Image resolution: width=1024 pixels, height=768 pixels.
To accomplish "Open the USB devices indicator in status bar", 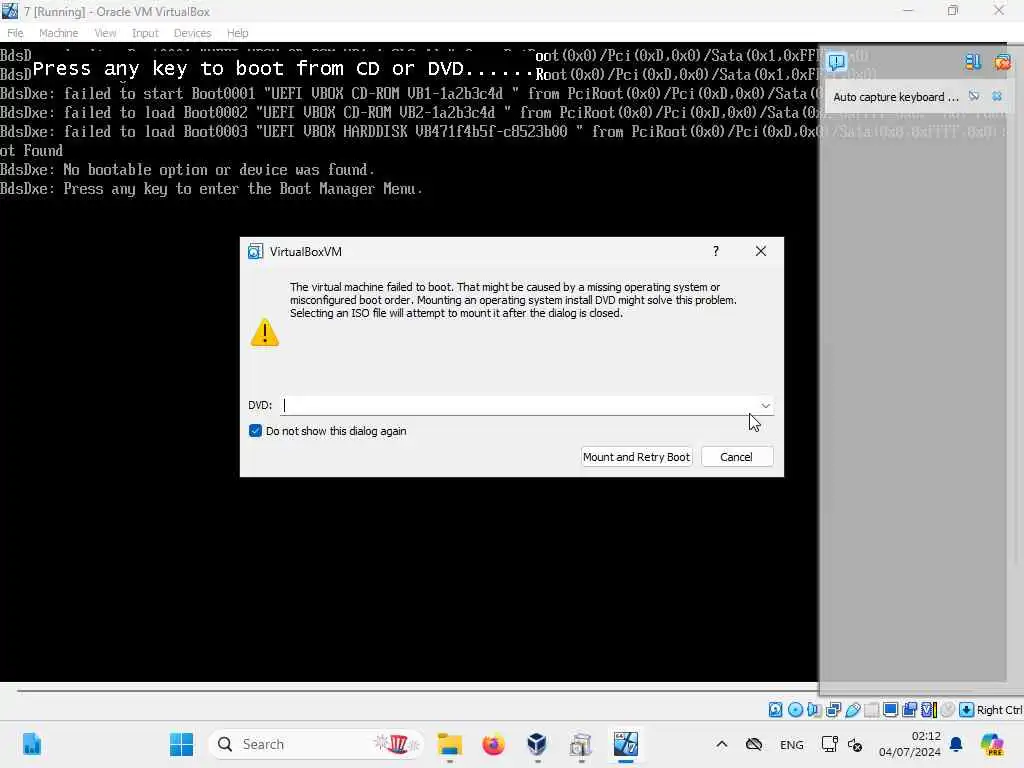I will [x=852, y=710].
